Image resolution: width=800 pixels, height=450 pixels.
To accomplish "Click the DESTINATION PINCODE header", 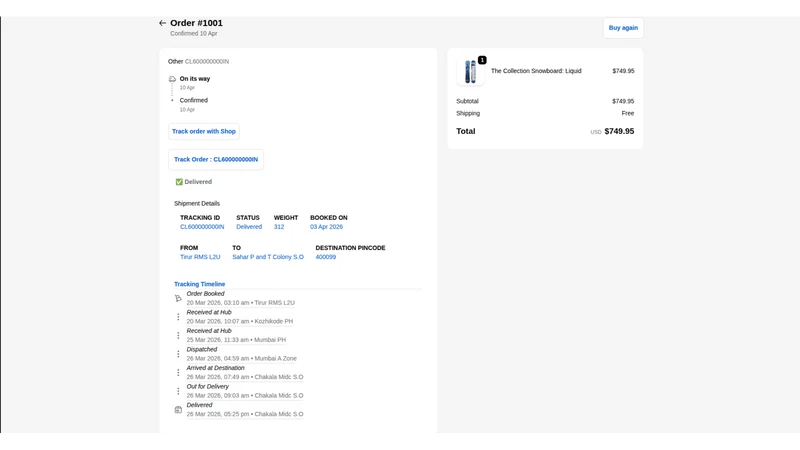I will pyautogui.click(x=351, y=248).
